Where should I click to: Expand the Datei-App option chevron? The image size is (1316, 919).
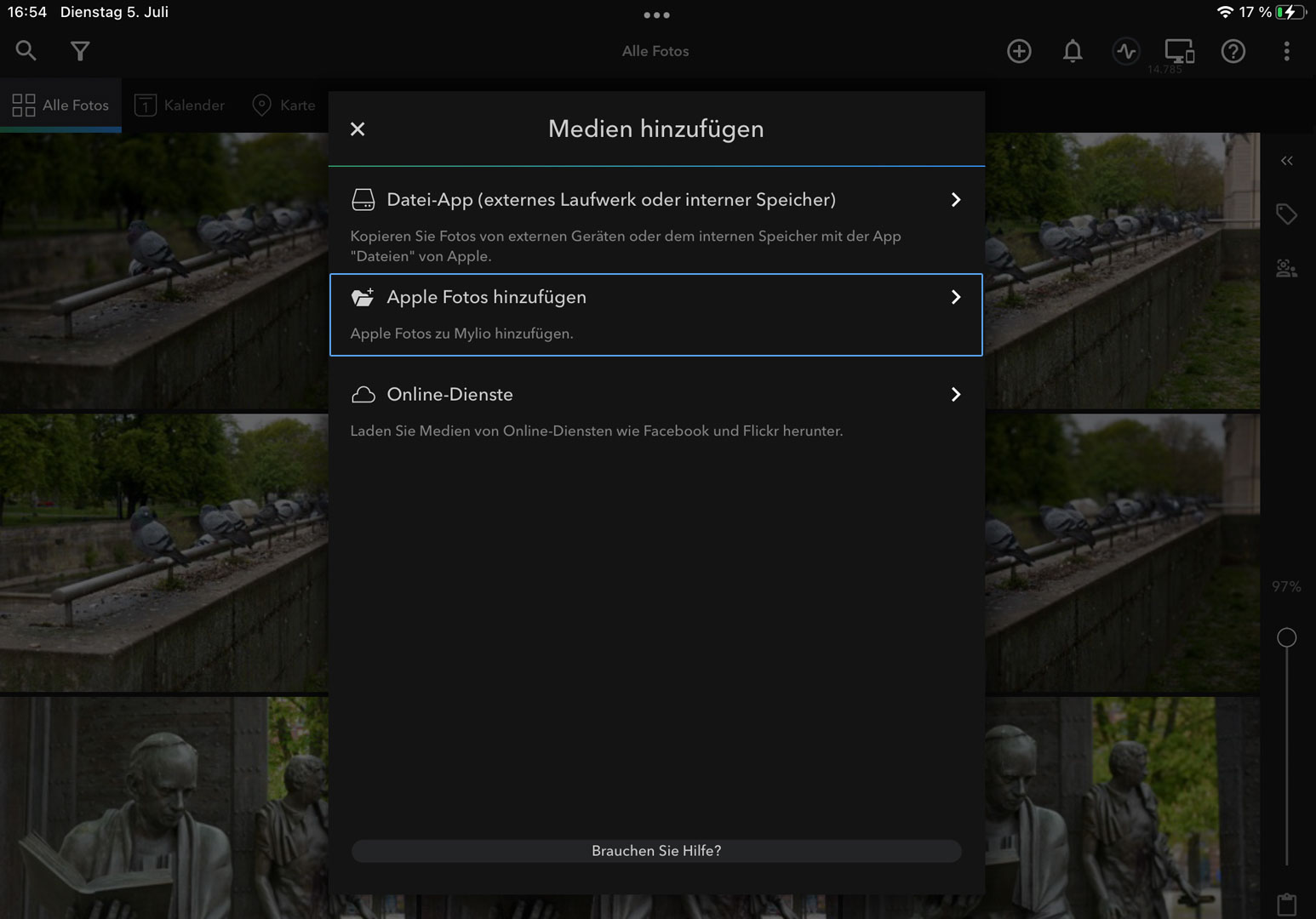[956, 200]
